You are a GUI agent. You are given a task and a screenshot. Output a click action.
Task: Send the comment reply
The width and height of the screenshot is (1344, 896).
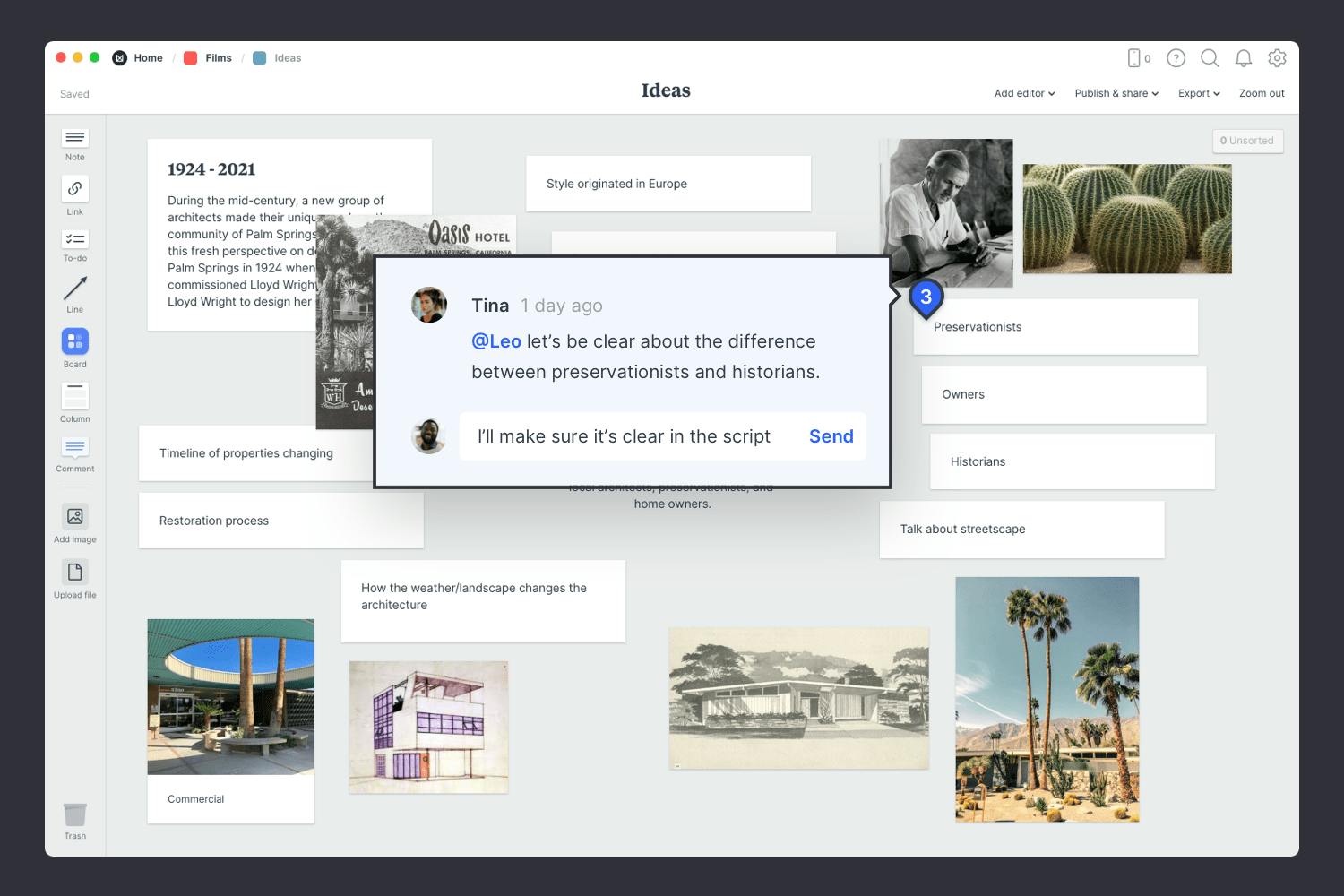[x=831, y=436]
